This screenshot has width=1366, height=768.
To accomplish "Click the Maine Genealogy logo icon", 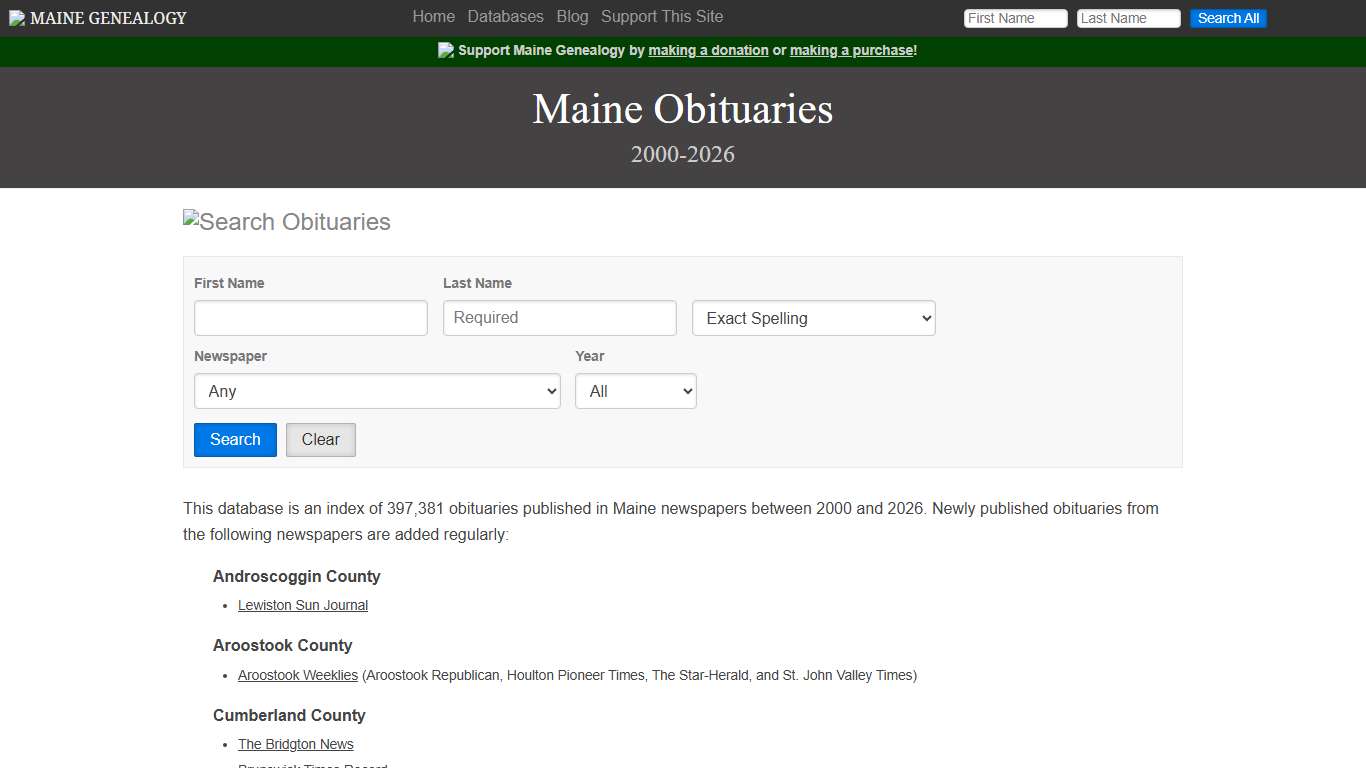I will tap(18, 16).
